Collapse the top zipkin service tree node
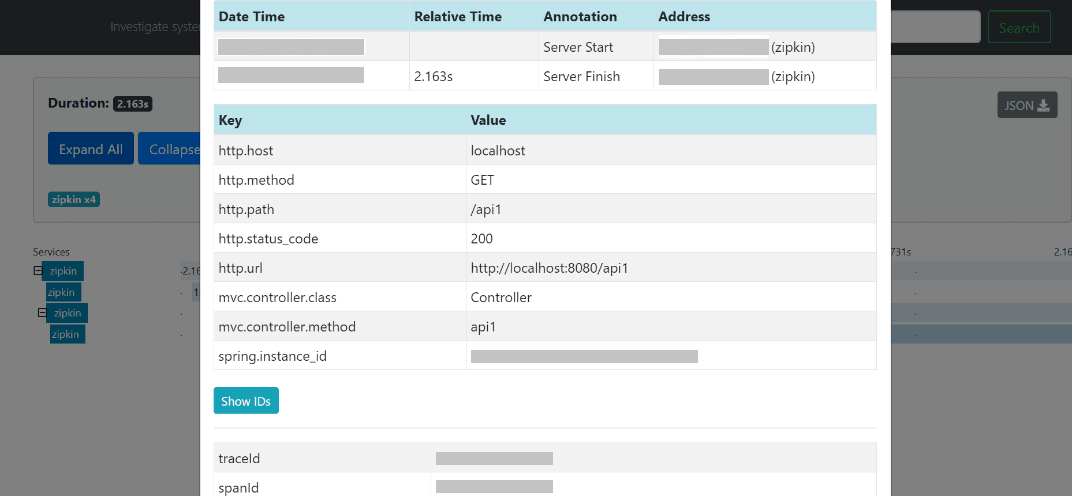 38,271
